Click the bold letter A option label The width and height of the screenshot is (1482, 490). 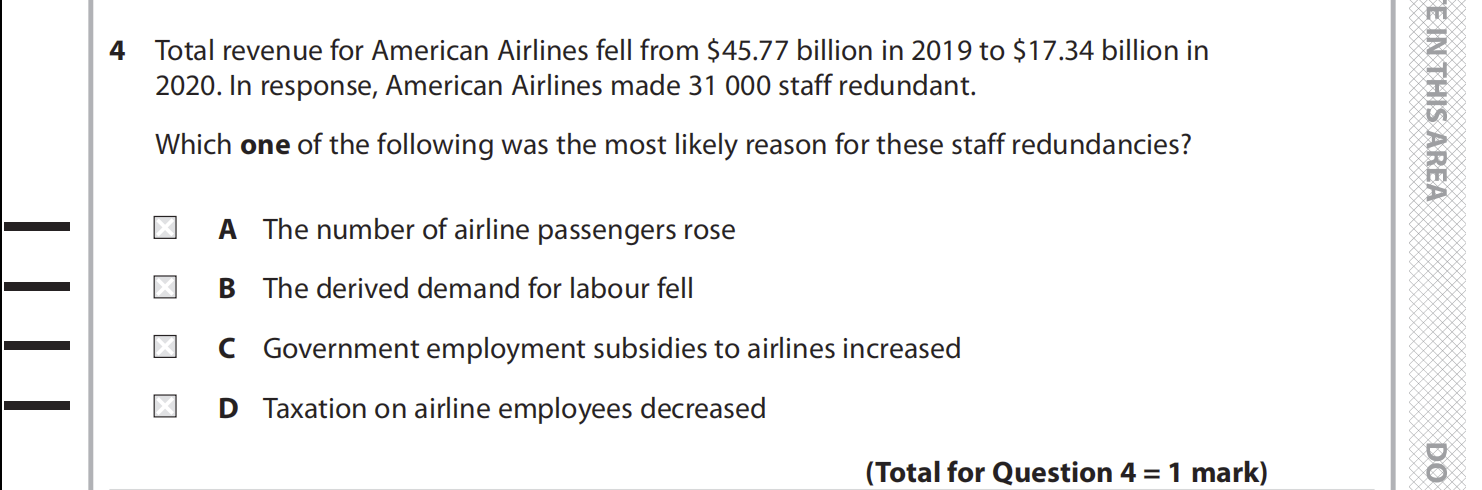tap(227, 230)
